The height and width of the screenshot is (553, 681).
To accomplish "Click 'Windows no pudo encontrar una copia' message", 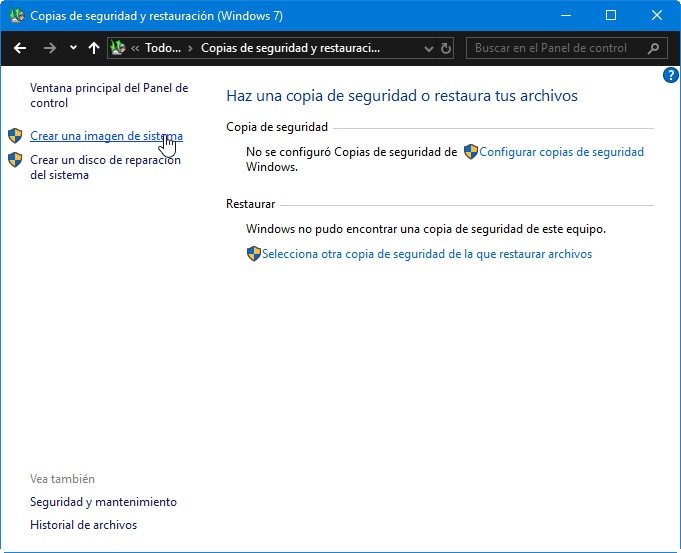I will click(426, 229).
